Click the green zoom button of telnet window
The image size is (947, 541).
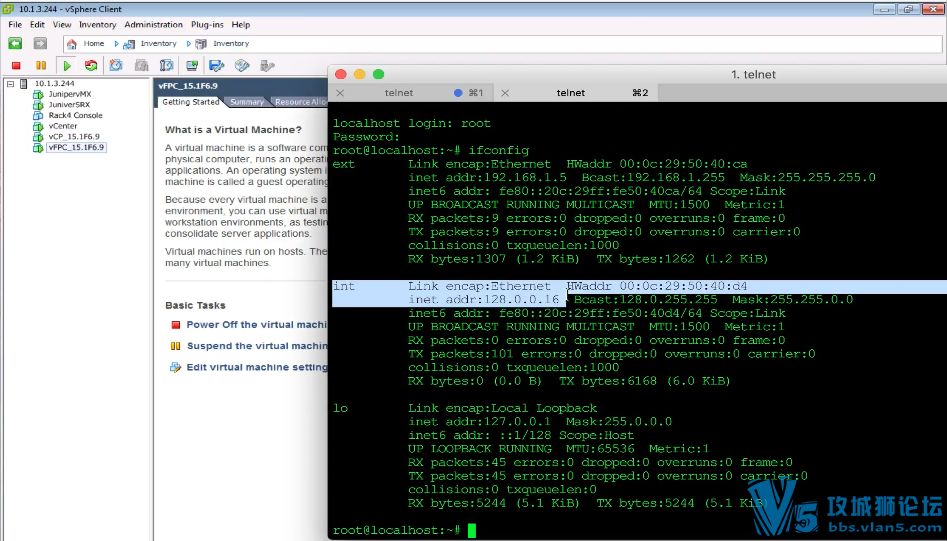[x=378, y=74]
